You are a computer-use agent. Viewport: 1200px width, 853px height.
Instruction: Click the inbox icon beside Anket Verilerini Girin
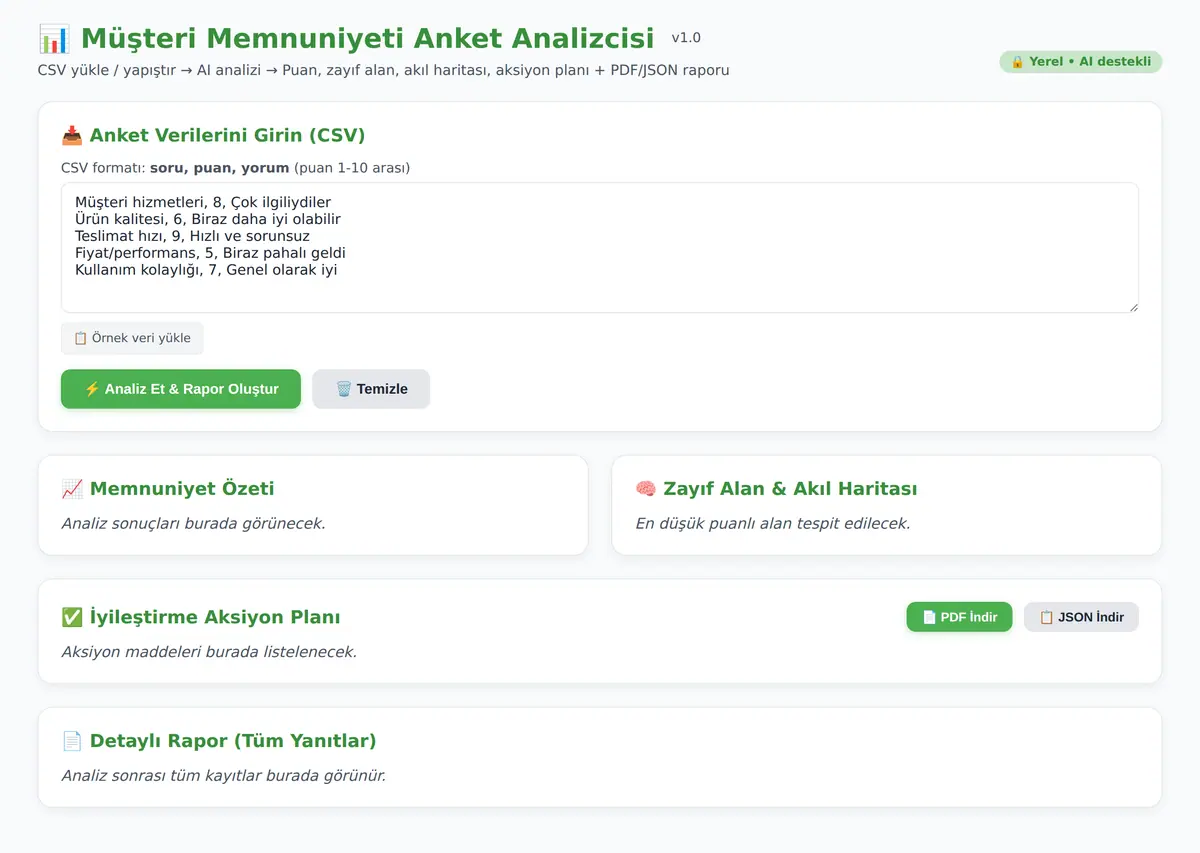click(x=72, y=135)
